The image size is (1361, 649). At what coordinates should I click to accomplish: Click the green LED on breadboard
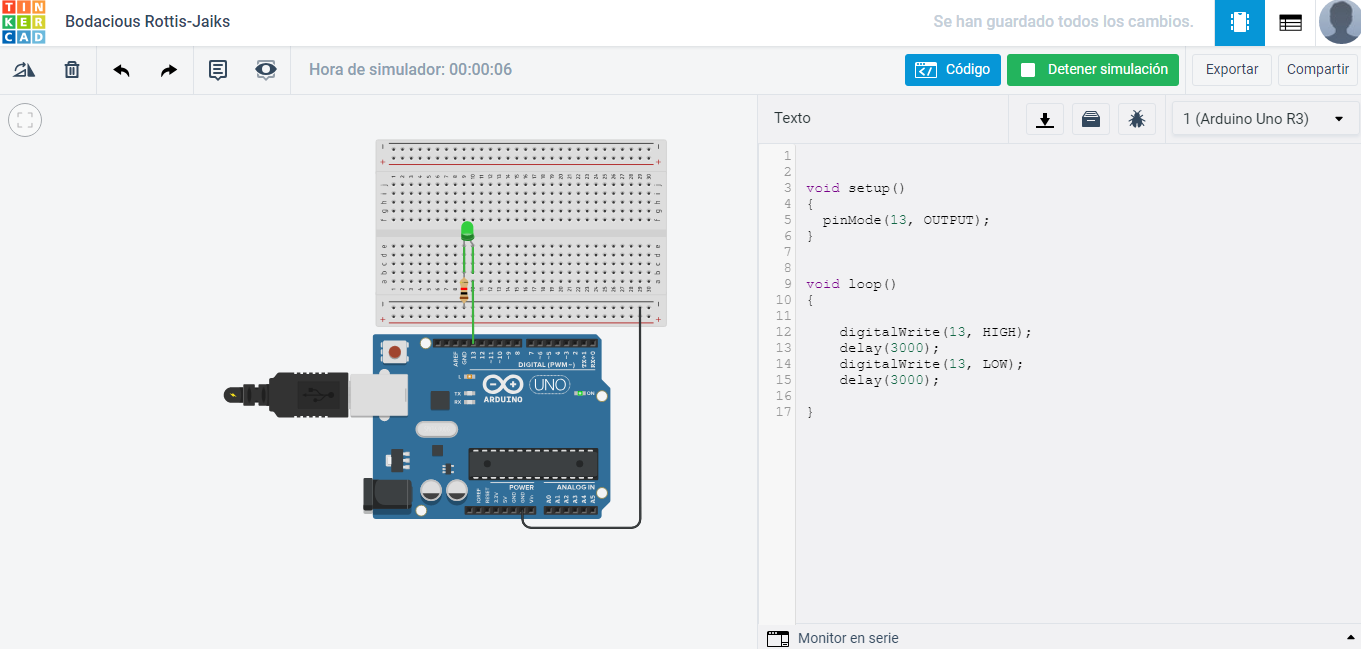click(x=467, y=231)
